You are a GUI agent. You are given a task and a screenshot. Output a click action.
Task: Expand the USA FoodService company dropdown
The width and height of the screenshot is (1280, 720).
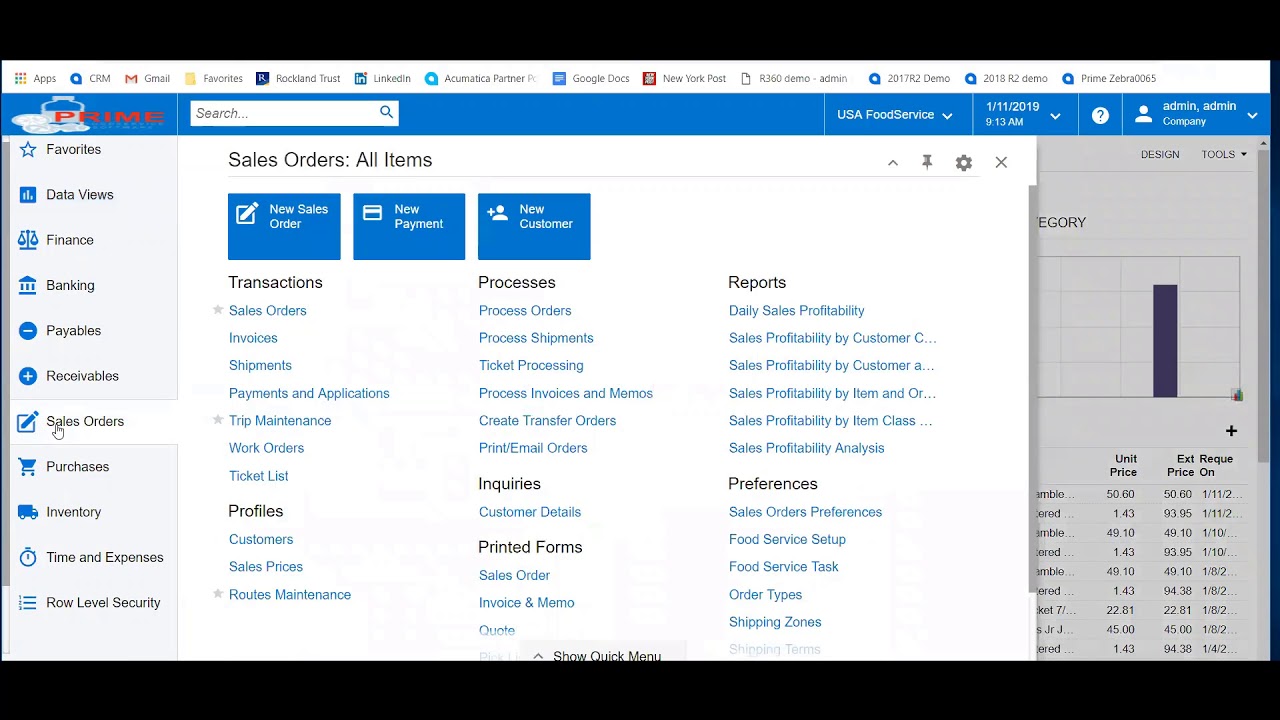tap(895, 115)
